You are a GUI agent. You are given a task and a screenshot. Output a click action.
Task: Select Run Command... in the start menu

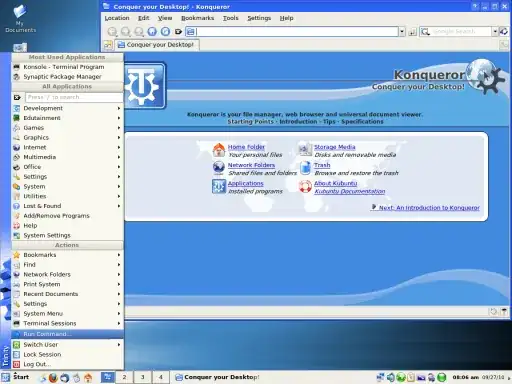(x=67, y=334)
